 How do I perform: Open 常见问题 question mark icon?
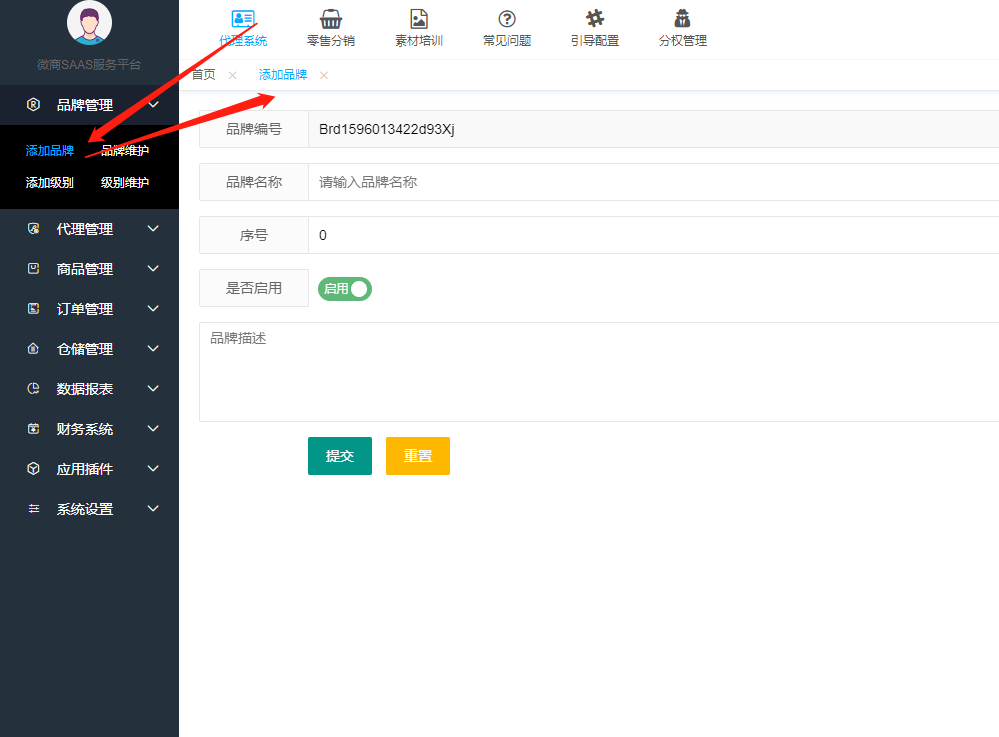507,19
